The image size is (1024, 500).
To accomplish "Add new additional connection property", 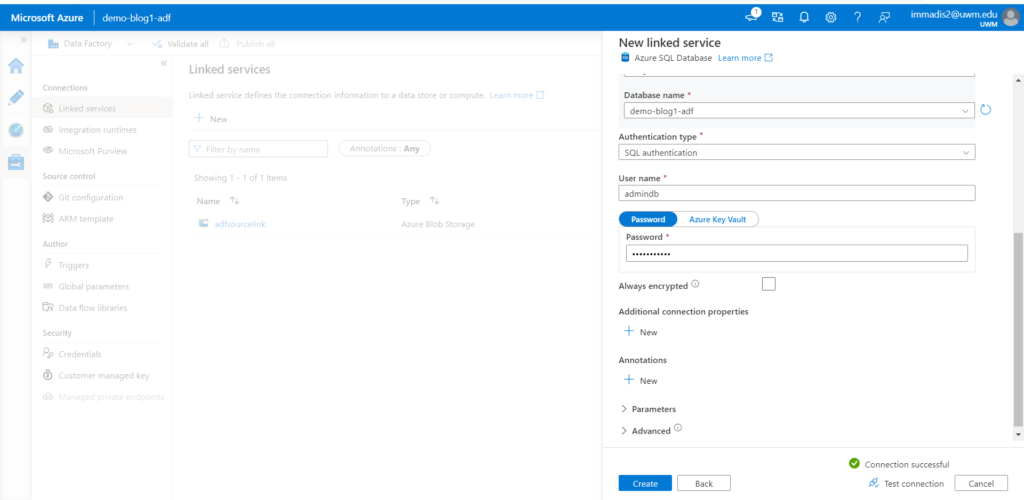I will tap(640, 332).
